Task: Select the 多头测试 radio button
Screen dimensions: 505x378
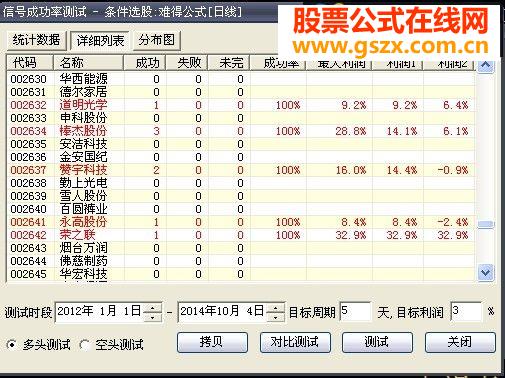Action: tap(12, 344)
